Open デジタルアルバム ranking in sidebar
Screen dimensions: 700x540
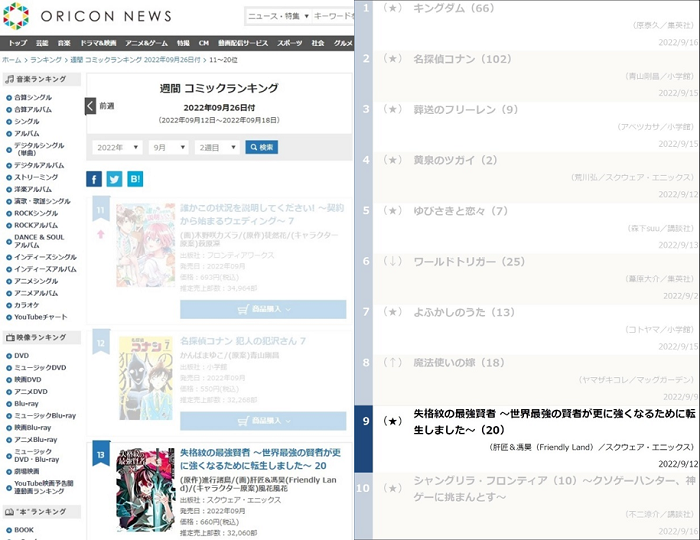click(x=39, y=165)
